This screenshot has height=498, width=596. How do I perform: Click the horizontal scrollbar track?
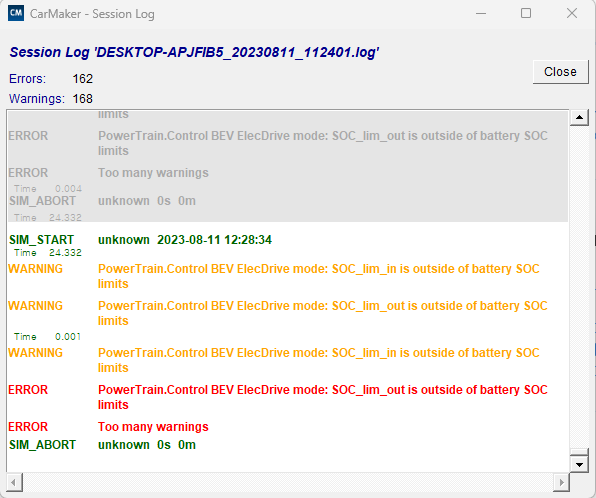pyautogui.click(x=288, y=483)
